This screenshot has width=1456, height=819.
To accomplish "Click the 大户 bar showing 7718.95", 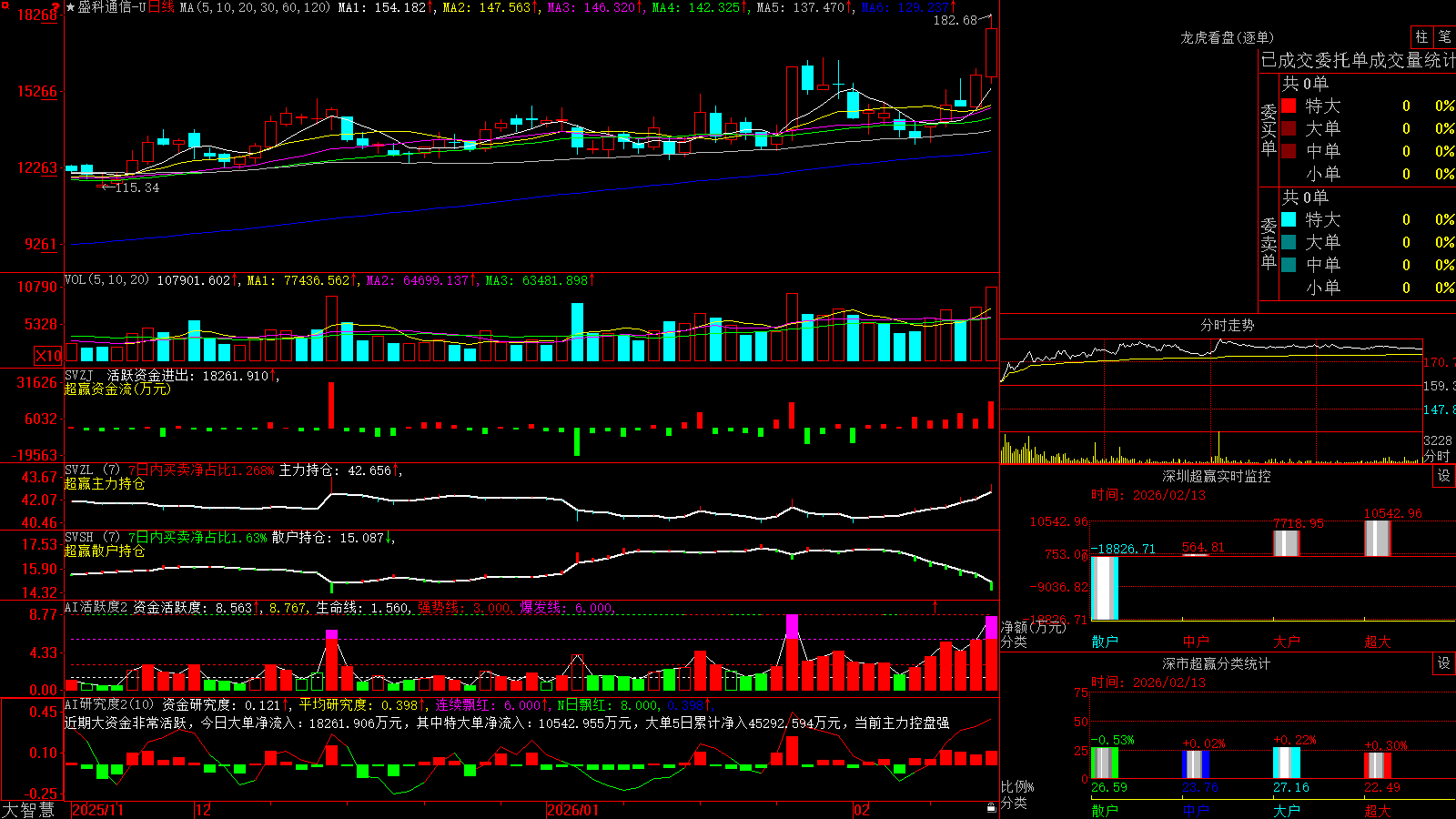I will (x=1287, y=542).
